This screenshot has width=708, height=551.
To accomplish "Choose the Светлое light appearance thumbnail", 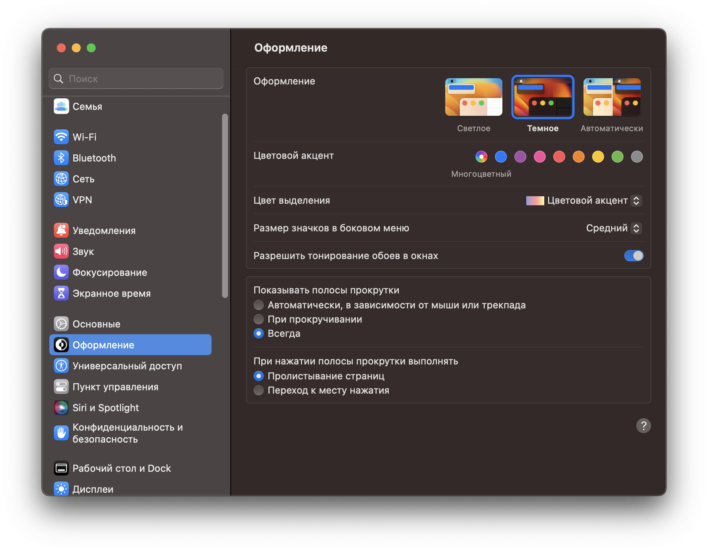I will coord(473,97).
